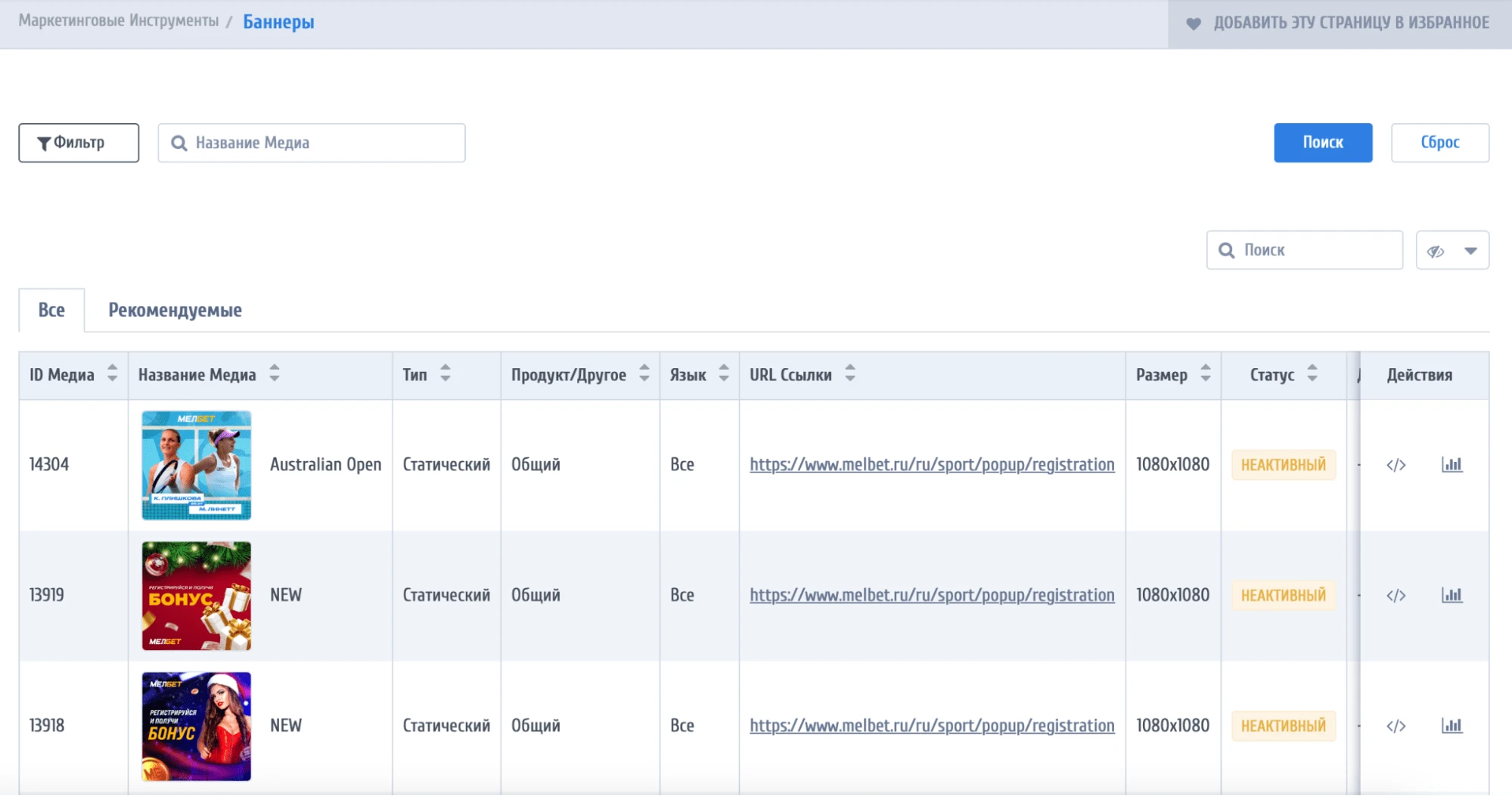Viewport: 1512px width, 796px height.
Task: Expand the column visibility dropdown arrow
Action: (x=1470, y=251)
